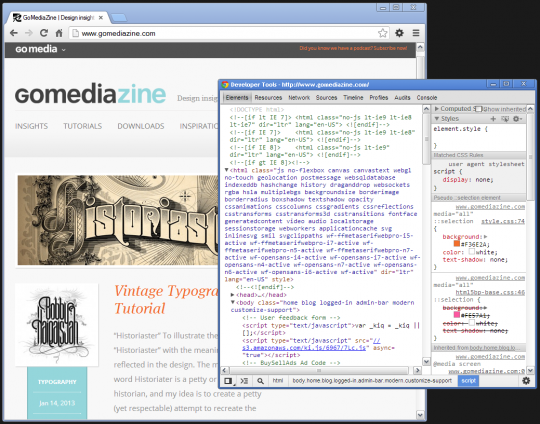Collapse the body element node
540x424 pixels.
coord(232,302)
